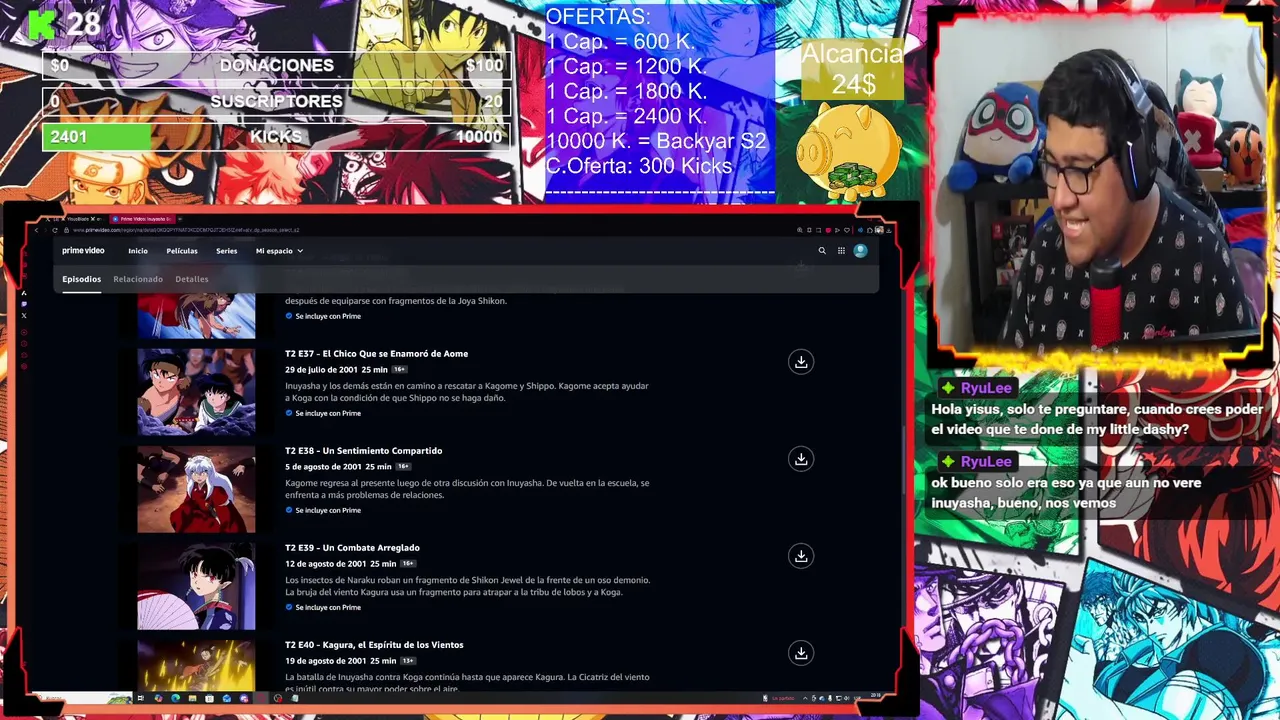Switch to the Detalles tab
1280x720 pixels.
(192, 279)
